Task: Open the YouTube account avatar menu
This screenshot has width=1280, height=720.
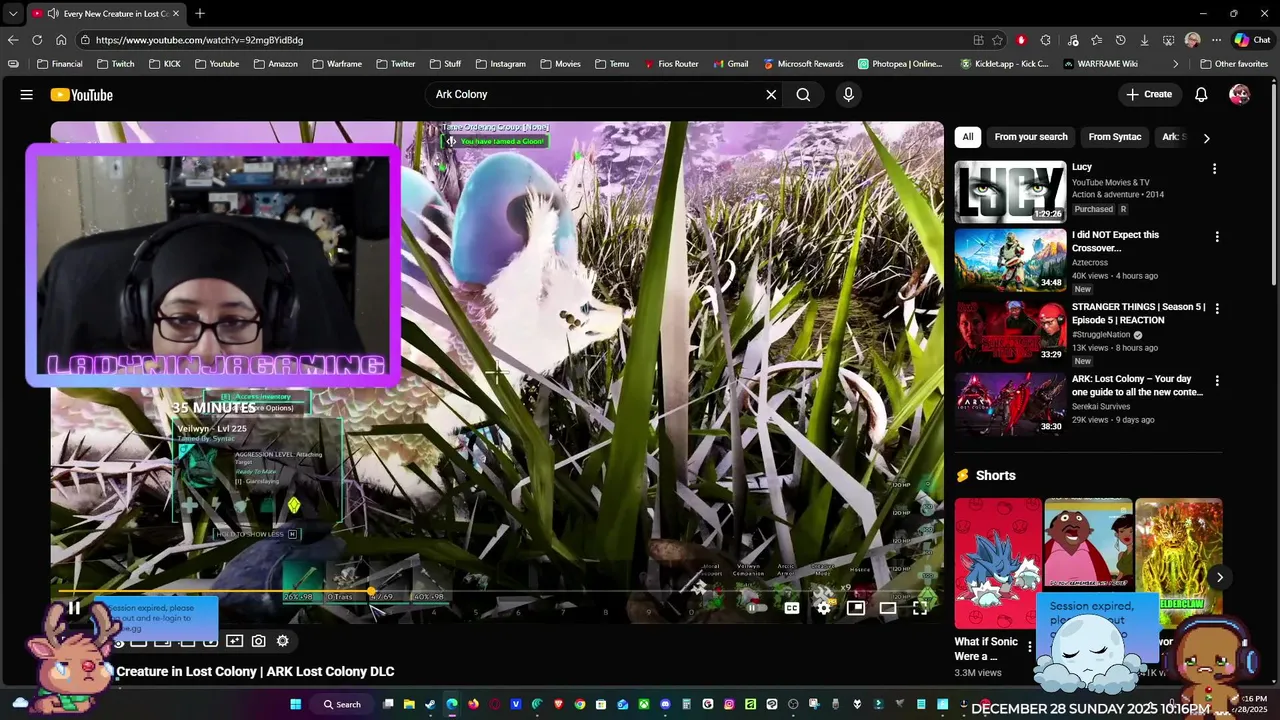Action: coord(1239,95)
